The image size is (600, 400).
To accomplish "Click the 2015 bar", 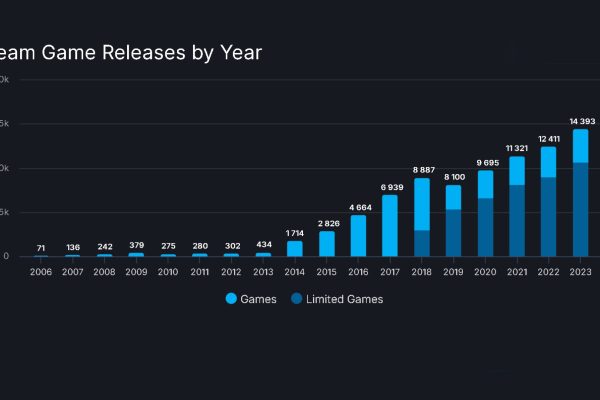I will [x=327, y=243].
